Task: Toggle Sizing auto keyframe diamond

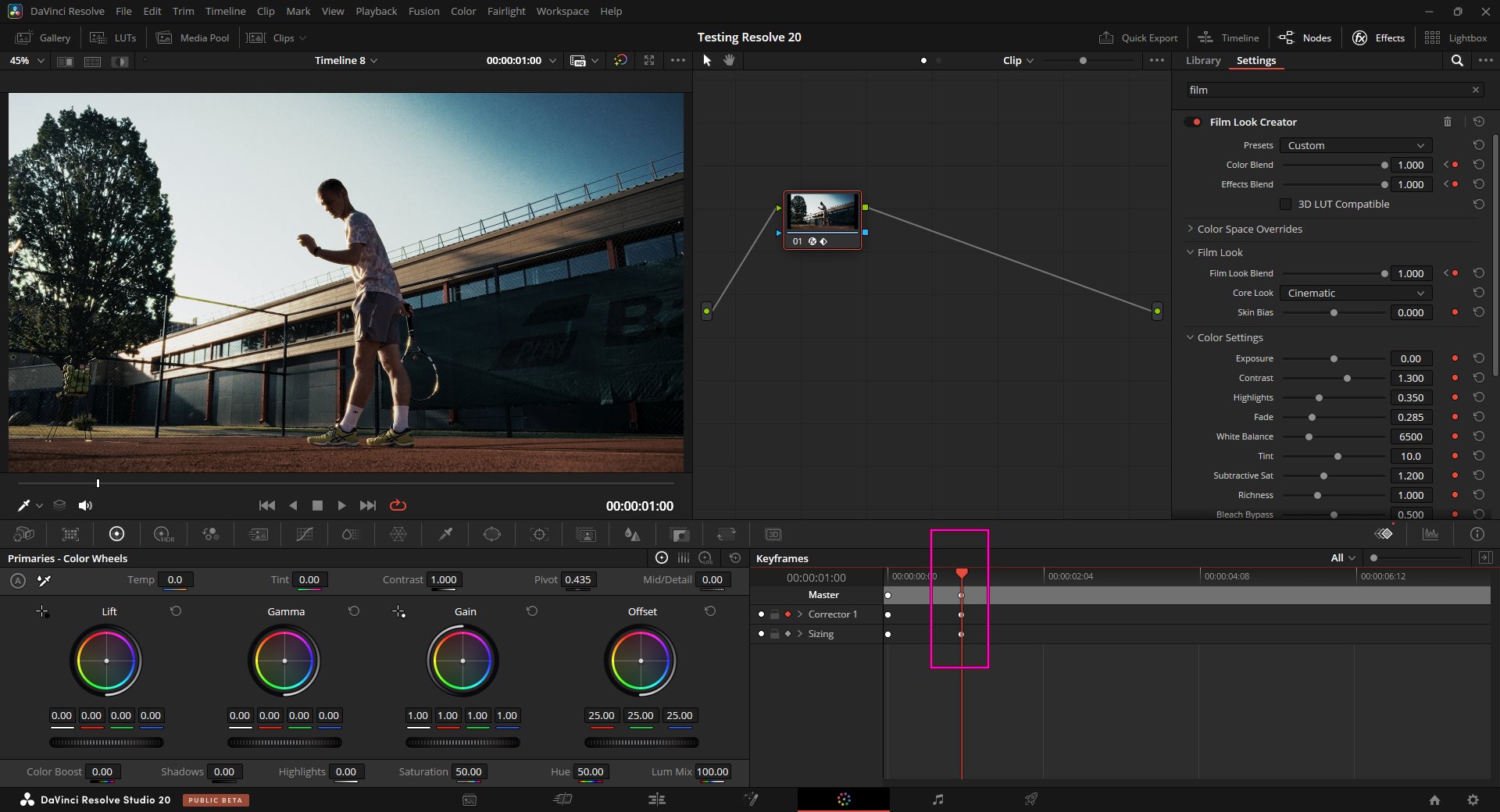Action: click(787, 634)
